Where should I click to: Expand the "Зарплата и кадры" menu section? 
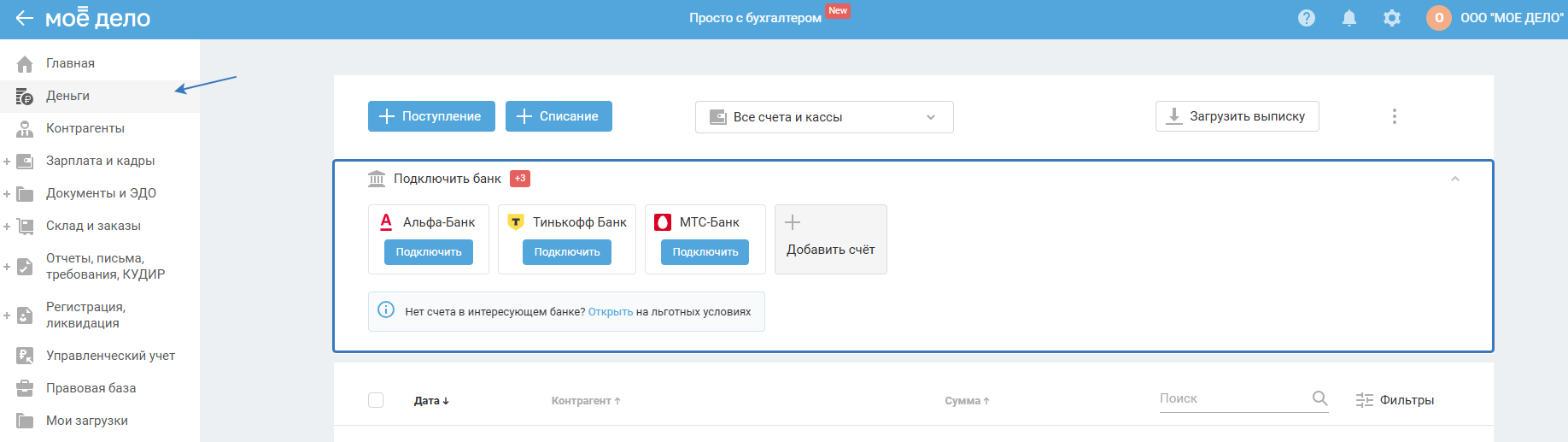(7, 161)
